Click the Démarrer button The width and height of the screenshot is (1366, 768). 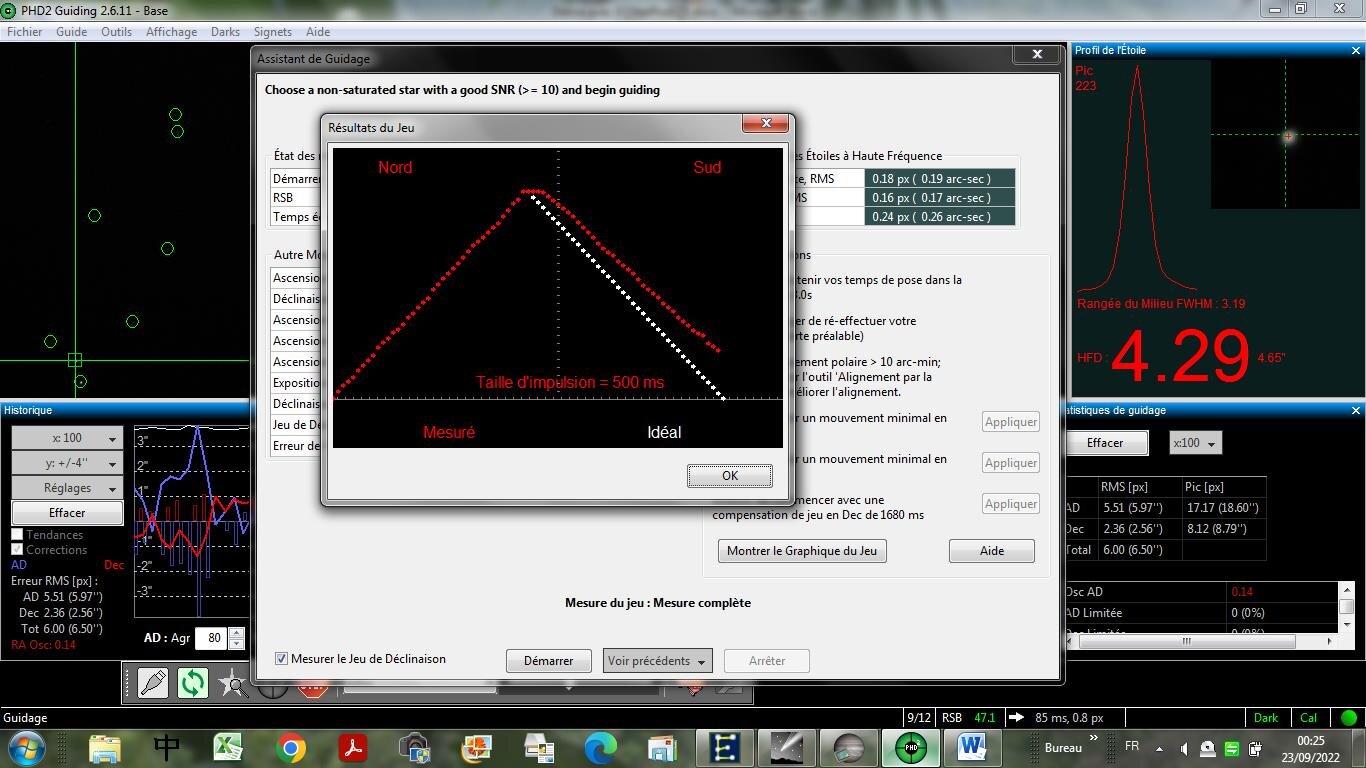549,661
